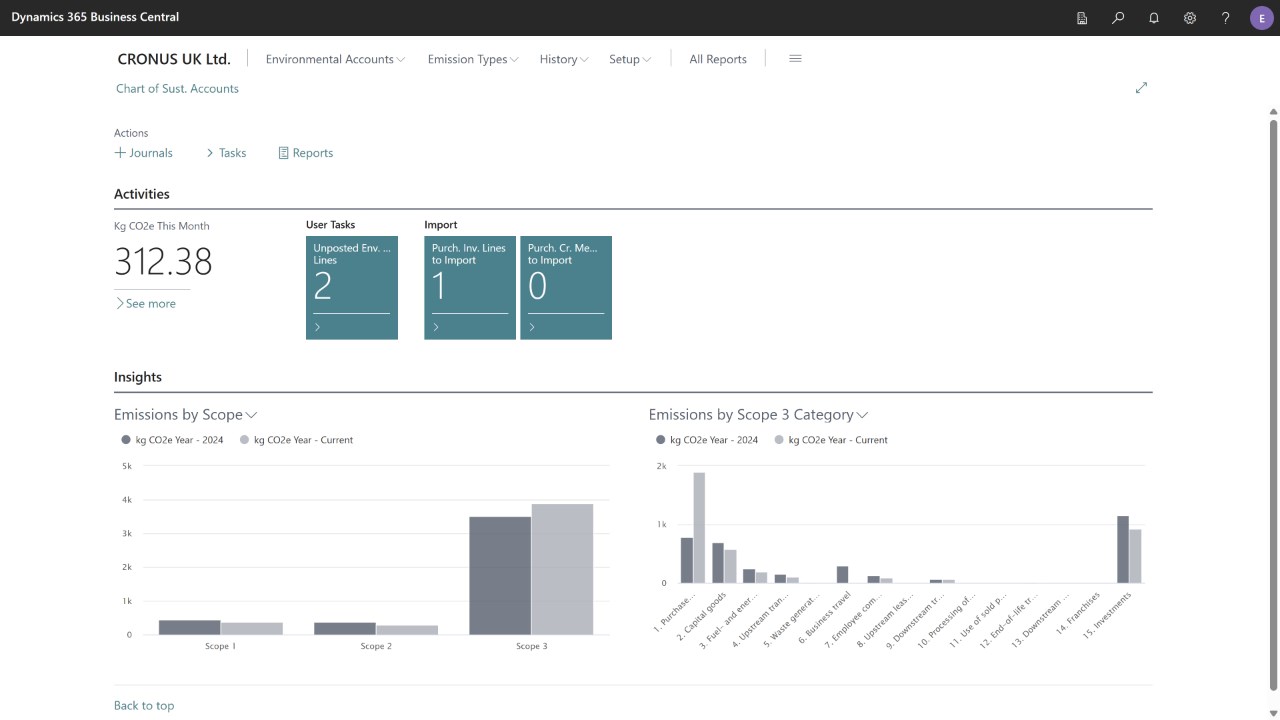Open the Emissions by Scope chart dropdown
Image resolution: width=1280 pixels, height=720 pixels.
pyautogui.click(x=186, y=414)
